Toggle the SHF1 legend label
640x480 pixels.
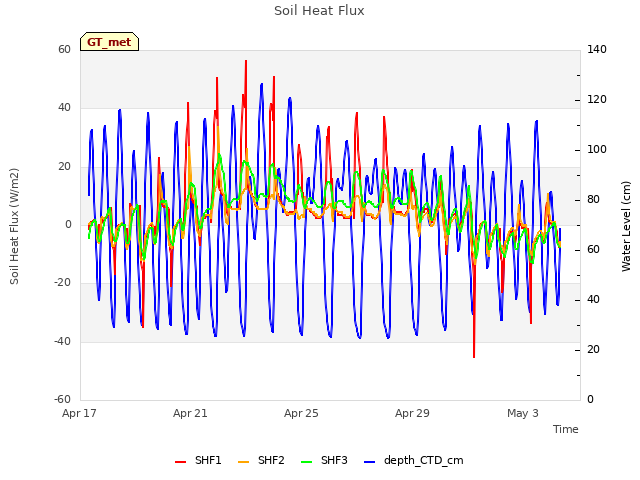click(208, 460)
